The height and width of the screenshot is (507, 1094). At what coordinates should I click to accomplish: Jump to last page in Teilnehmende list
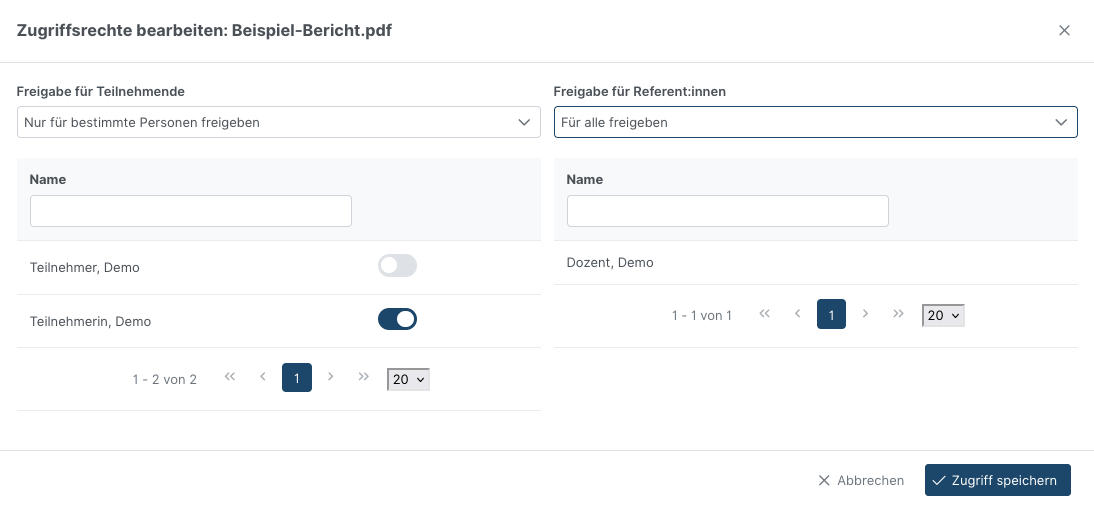point(364,377)
